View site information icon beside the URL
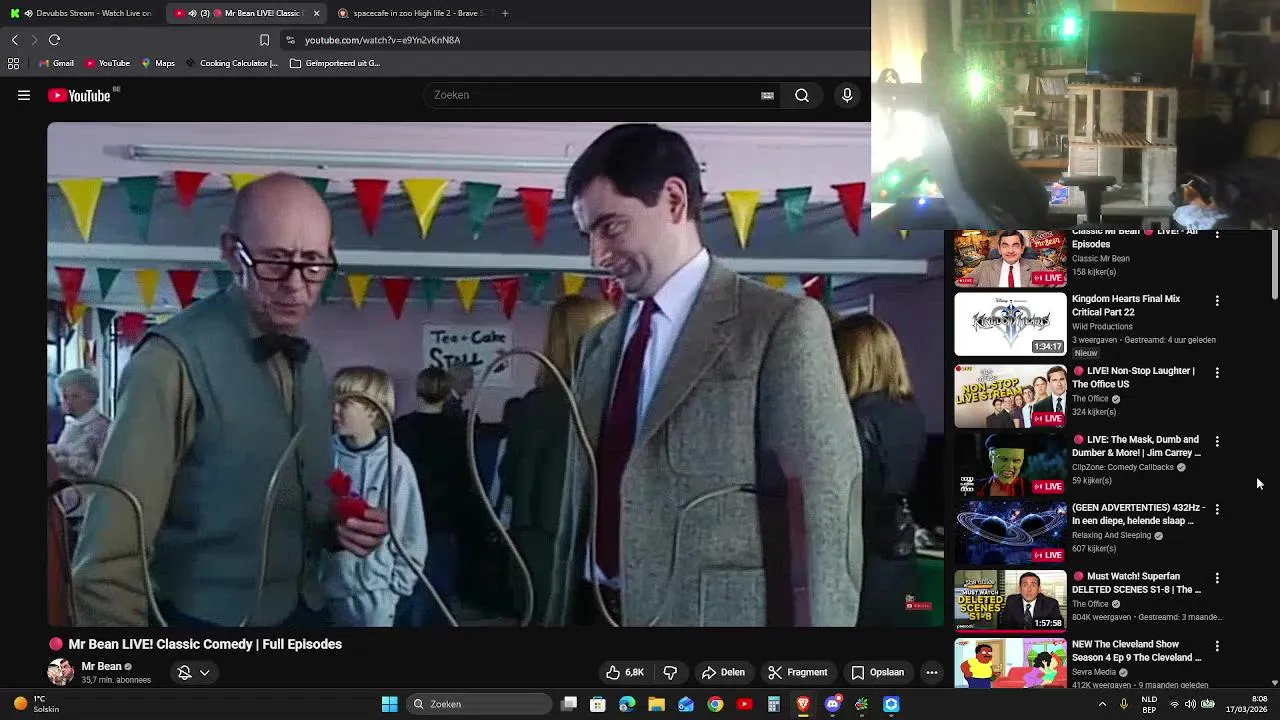Screen dimensions: 1280x720 pyautogui.click(x=290, y=40)
